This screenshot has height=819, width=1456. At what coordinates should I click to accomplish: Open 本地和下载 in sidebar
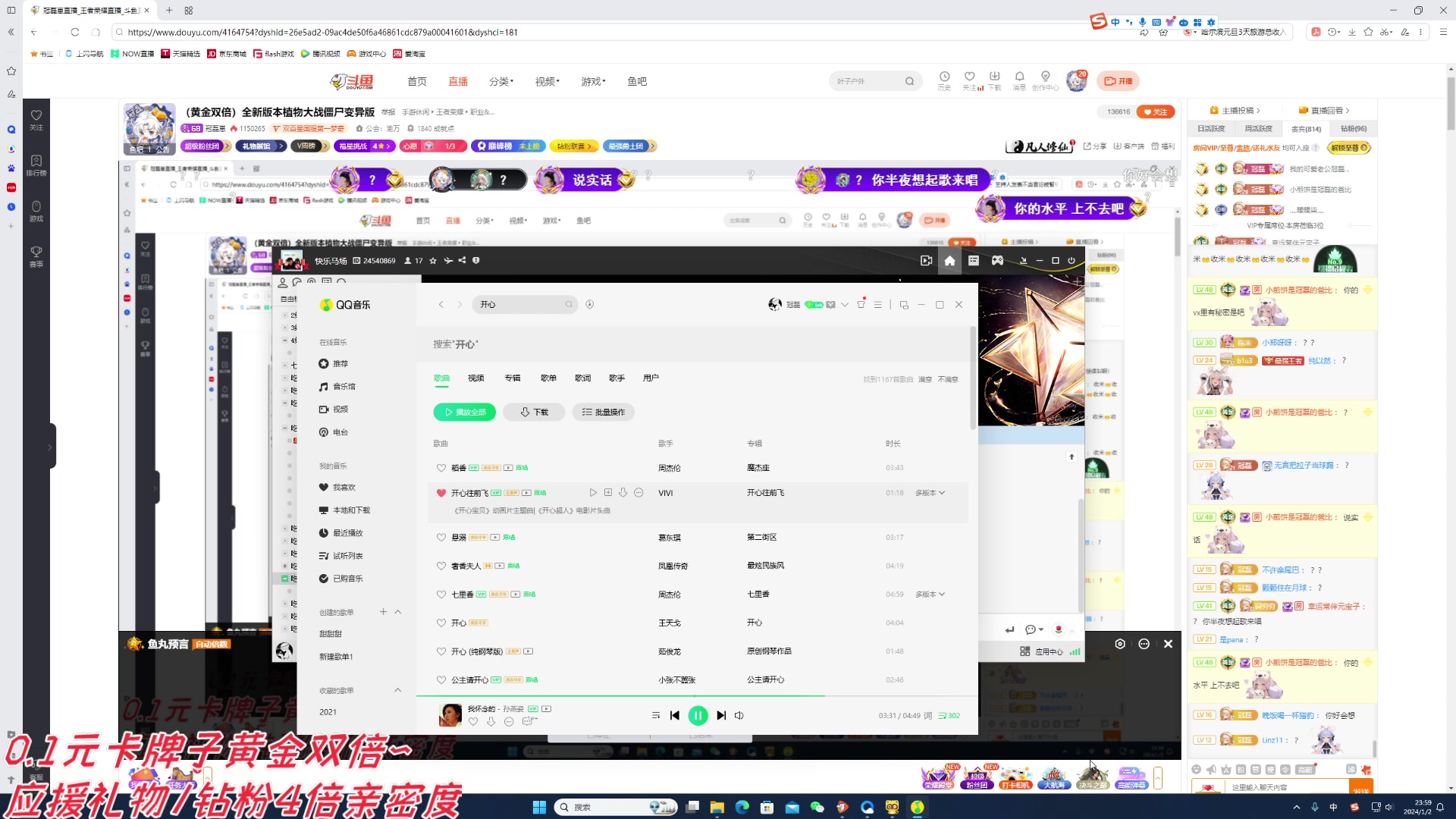pos(345,510)
